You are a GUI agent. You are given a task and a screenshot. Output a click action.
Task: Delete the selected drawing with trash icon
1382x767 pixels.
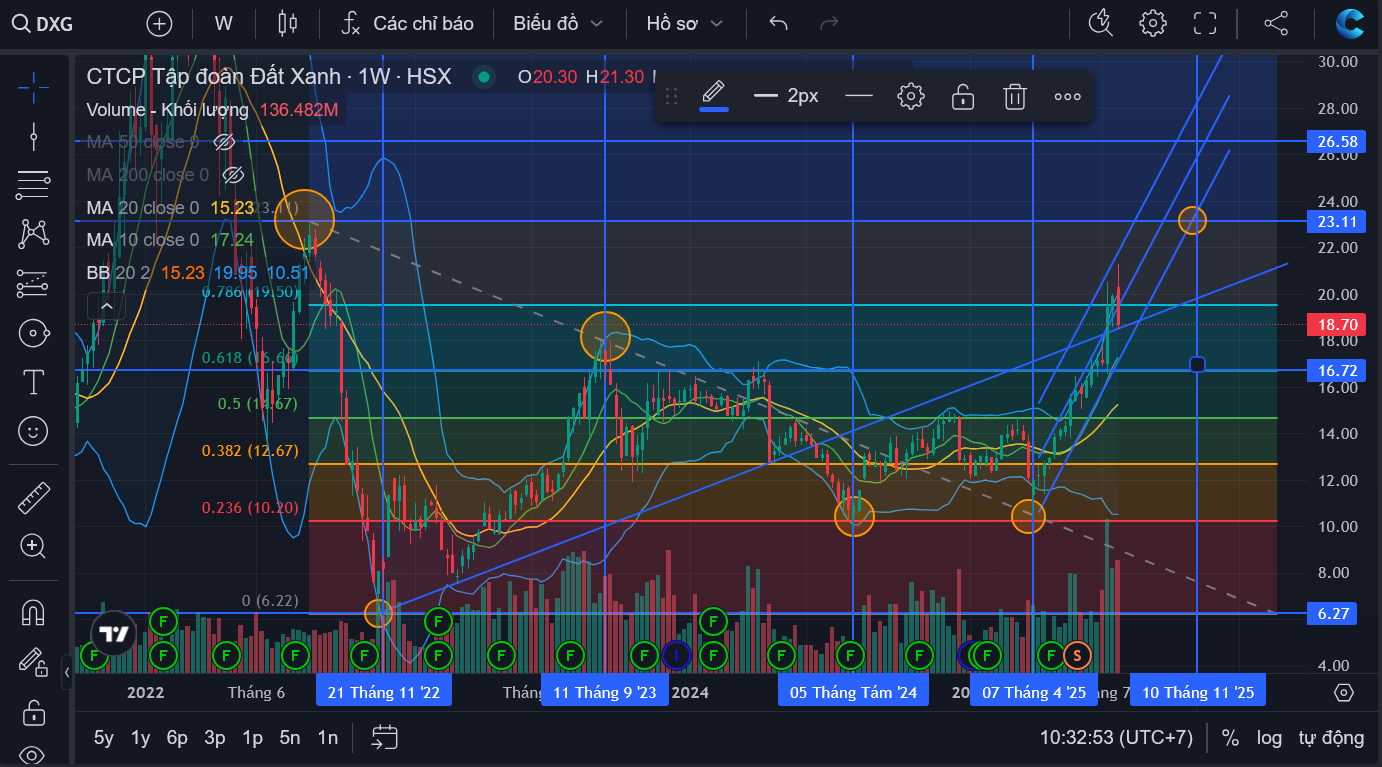point(1015,96)
